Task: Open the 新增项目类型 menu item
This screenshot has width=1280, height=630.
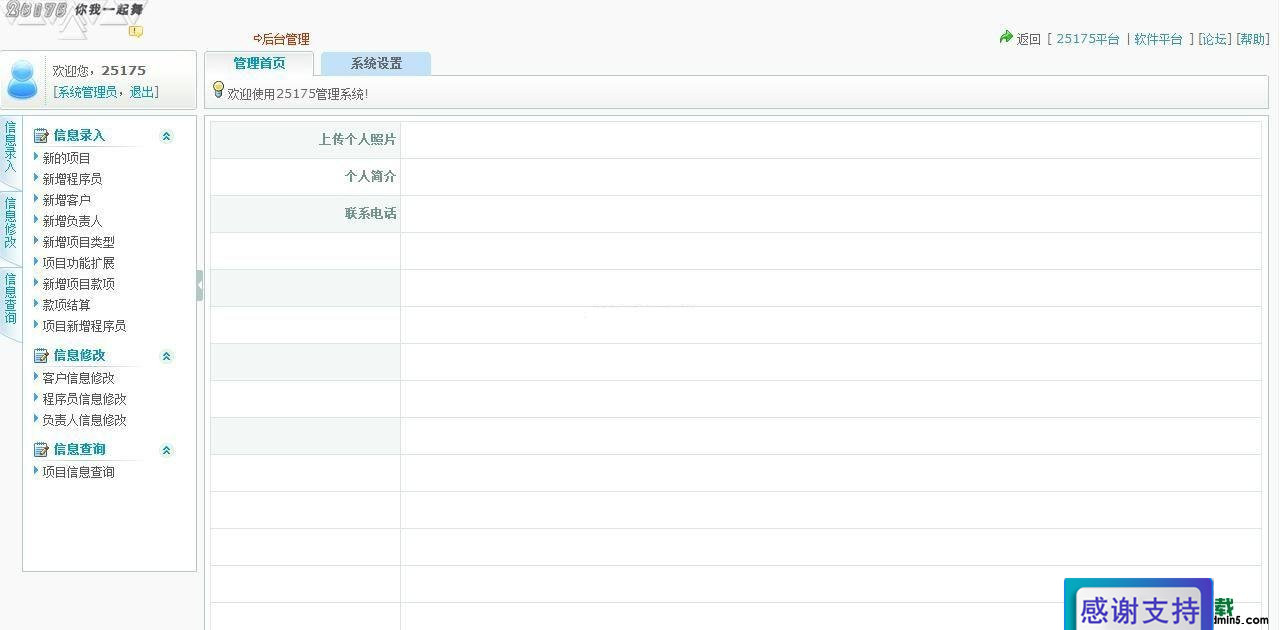Action: coord(78,242)
